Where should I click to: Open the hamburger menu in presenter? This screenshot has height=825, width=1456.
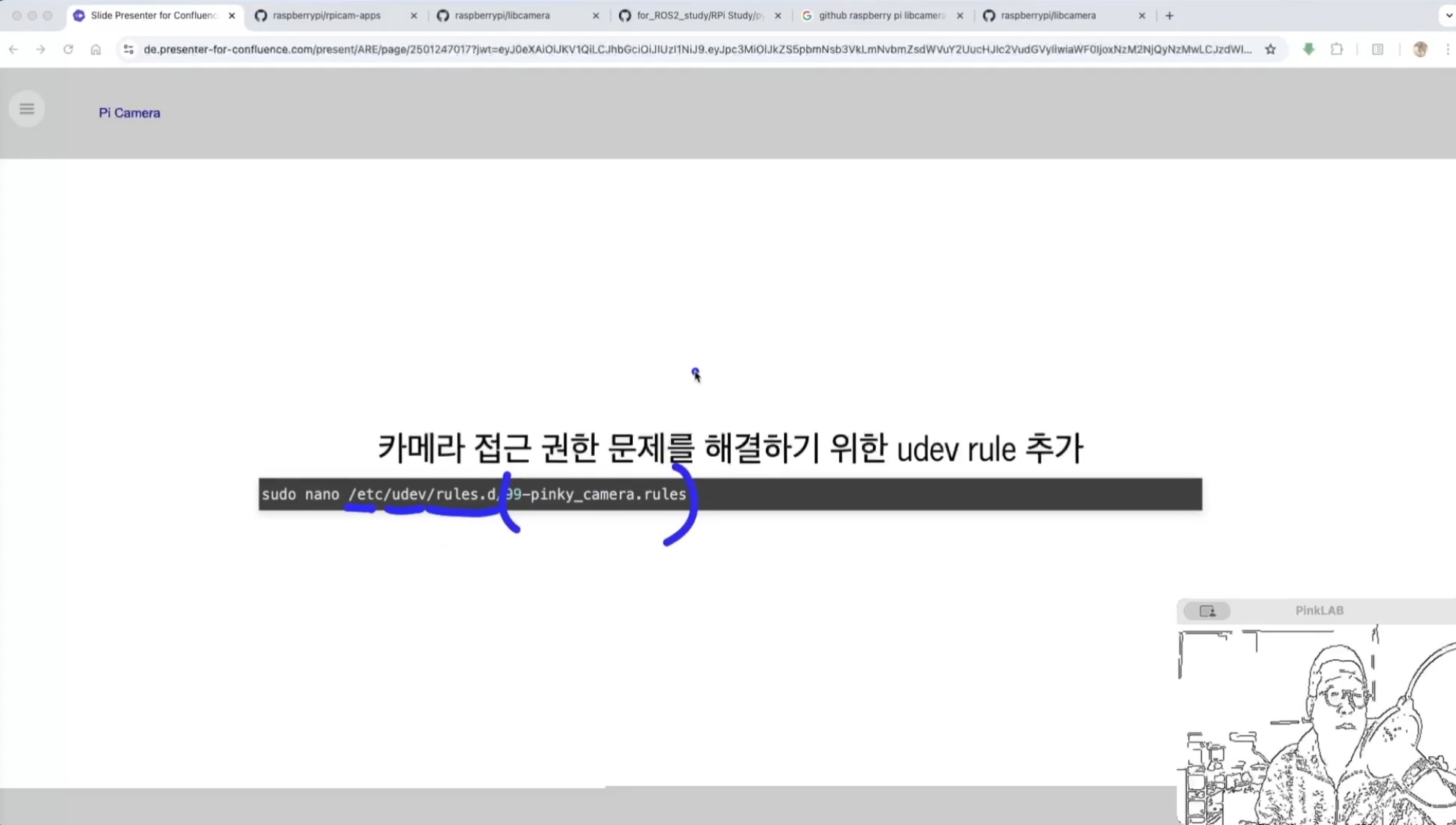(x=27, y=109)
